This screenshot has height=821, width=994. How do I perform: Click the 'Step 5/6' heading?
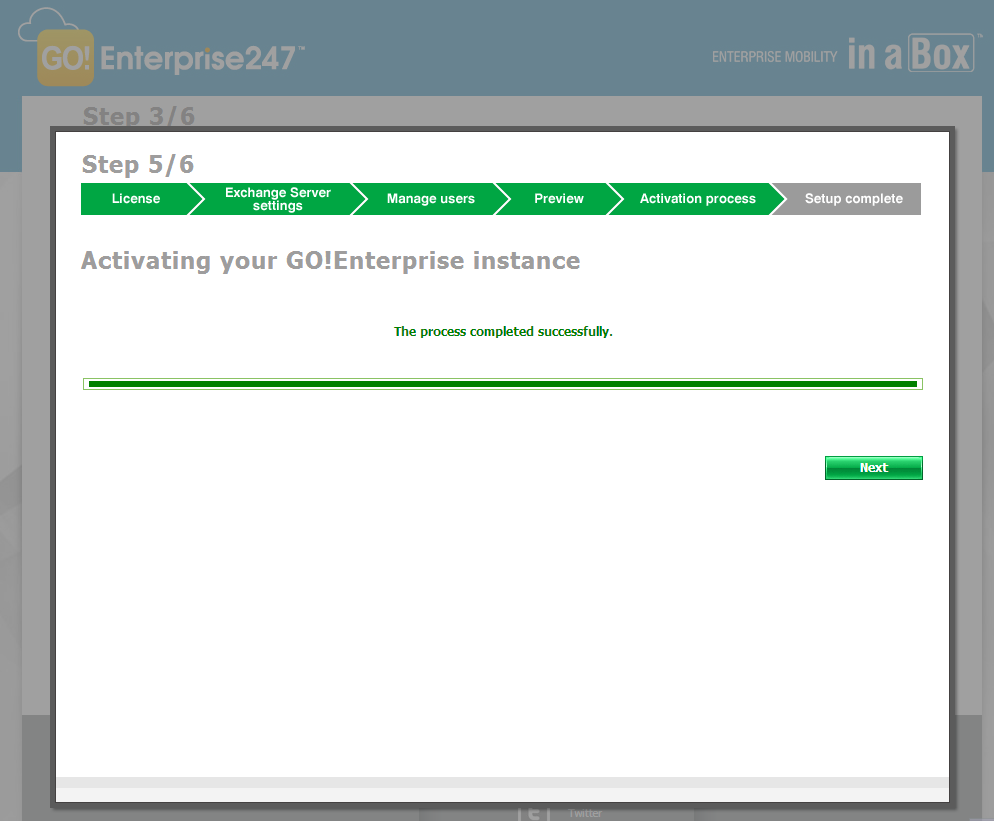pyautogui.click(x=138, y=164)
